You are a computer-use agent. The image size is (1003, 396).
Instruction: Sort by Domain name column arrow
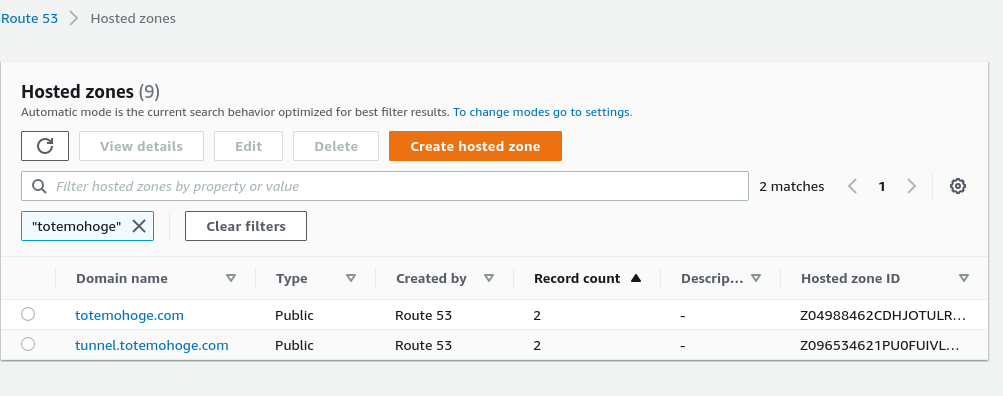click(x=231, y=278)
